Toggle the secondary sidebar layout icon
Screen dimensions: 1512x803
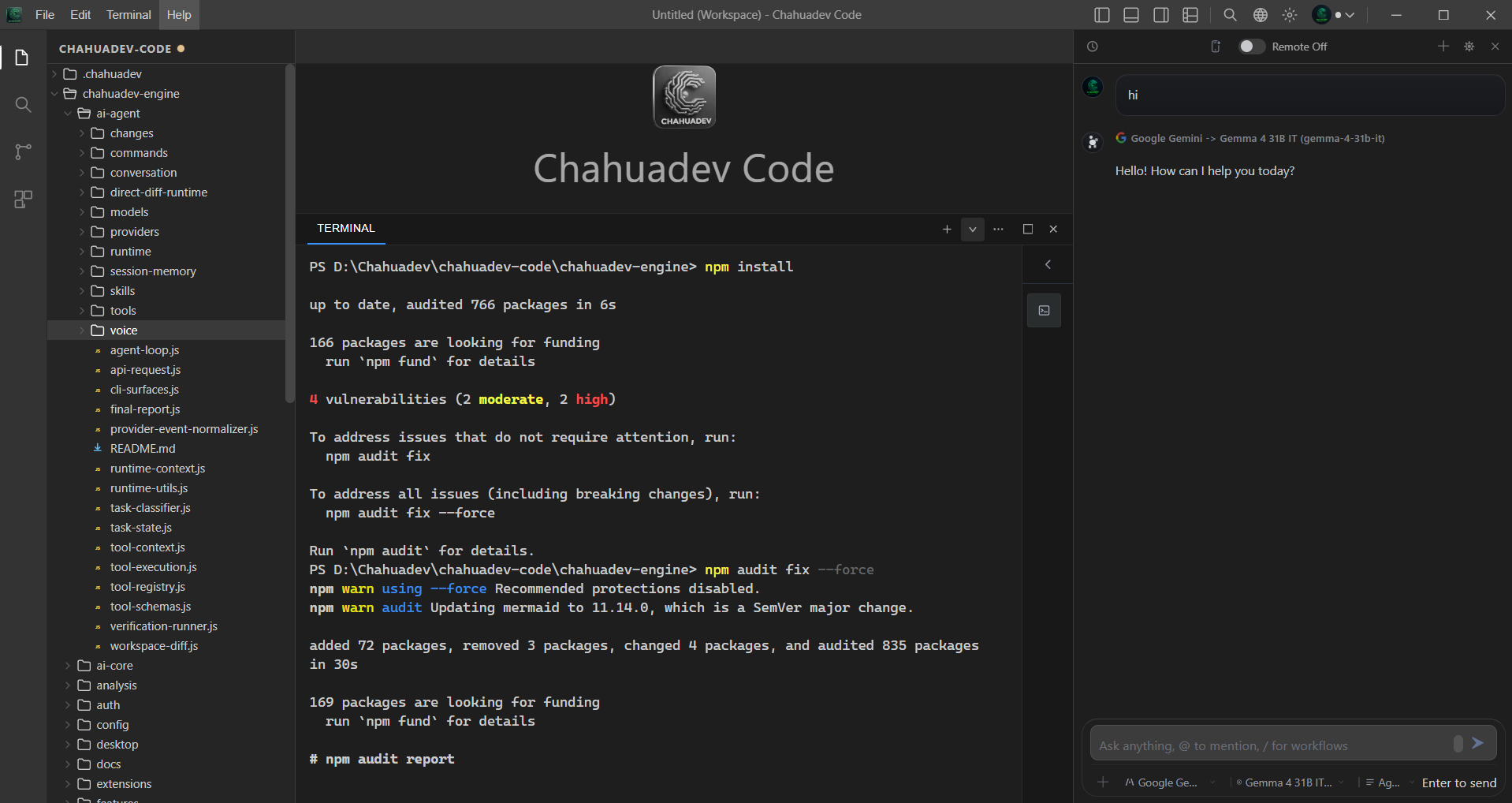[1160, 15]
